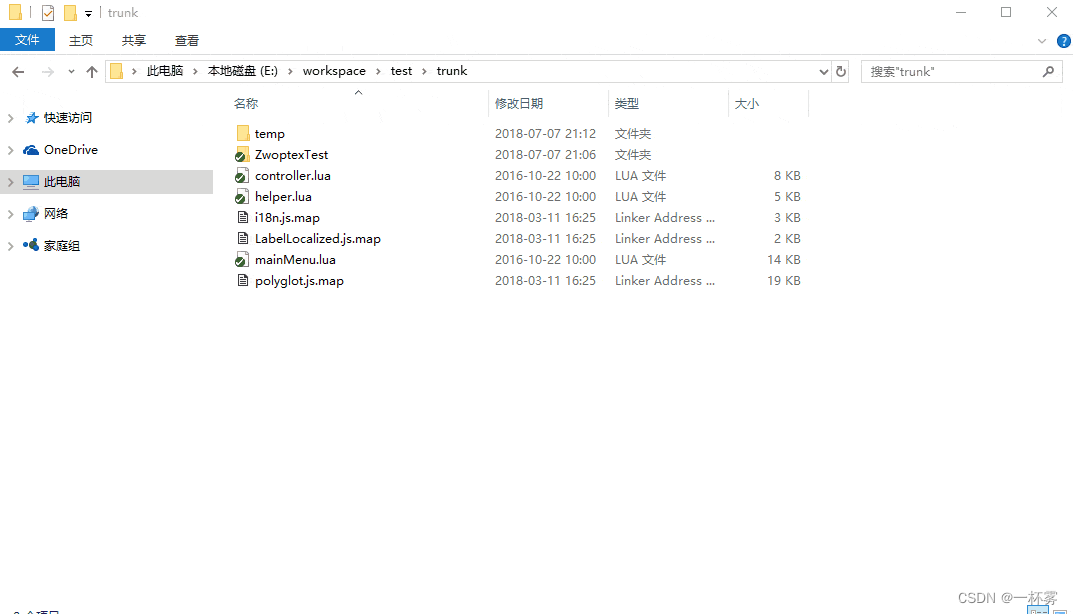Click the LabelLocalized.js.map file name
Viewport: 1073px width, 614px height.
pos(318,239)
